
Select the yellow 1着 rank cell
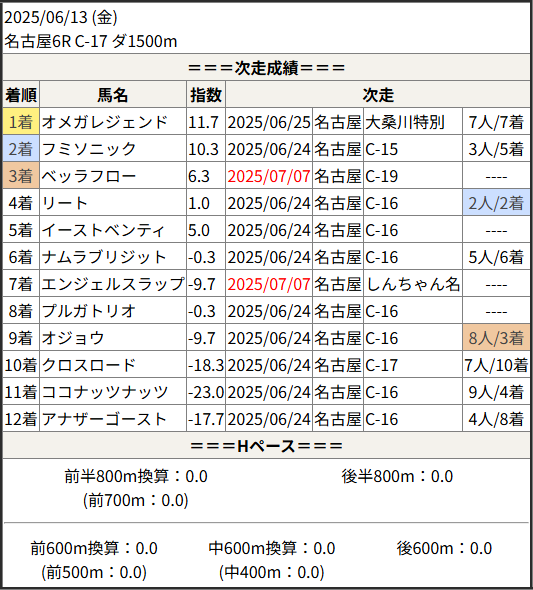(x=21, y=122)
